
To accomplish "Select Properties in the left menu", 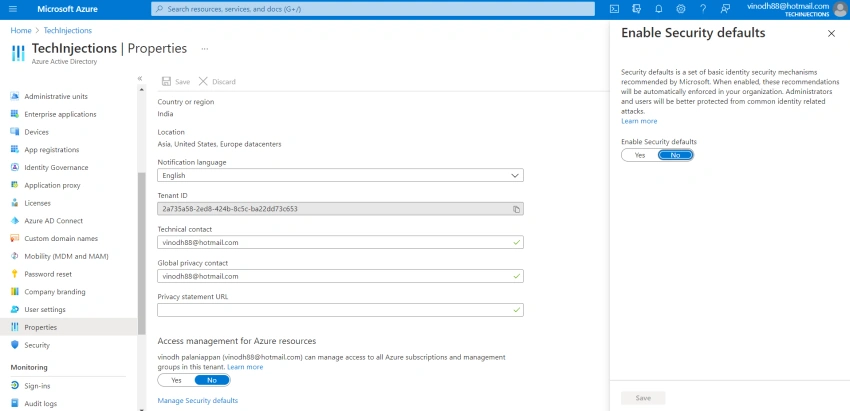I will click(x=69, y=327).
